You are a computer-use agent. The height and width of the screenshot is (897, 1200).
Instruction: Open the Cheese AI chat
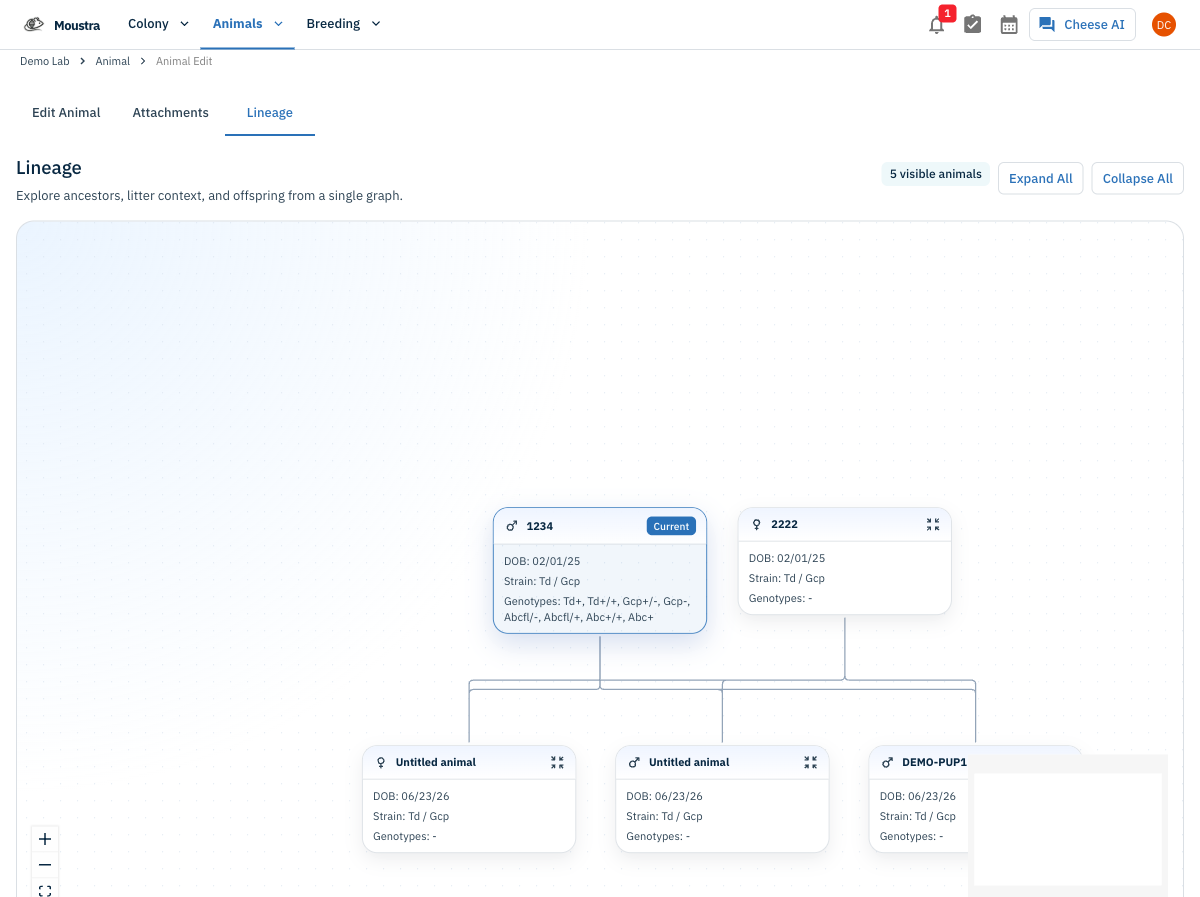click(x=1082, y=25)
